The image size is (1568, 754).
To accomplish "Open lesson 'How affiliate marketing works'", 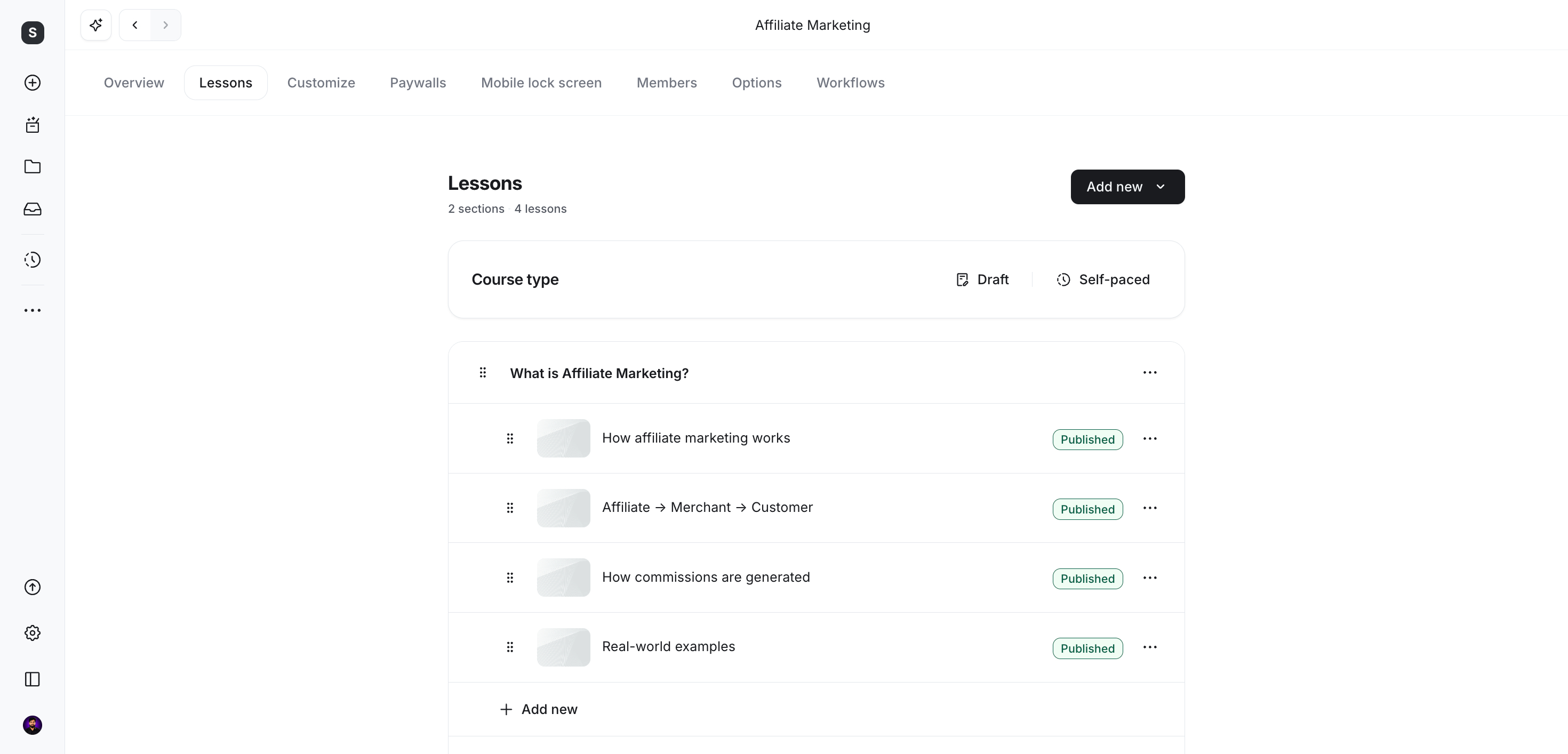I will click(x=696, y=438).
